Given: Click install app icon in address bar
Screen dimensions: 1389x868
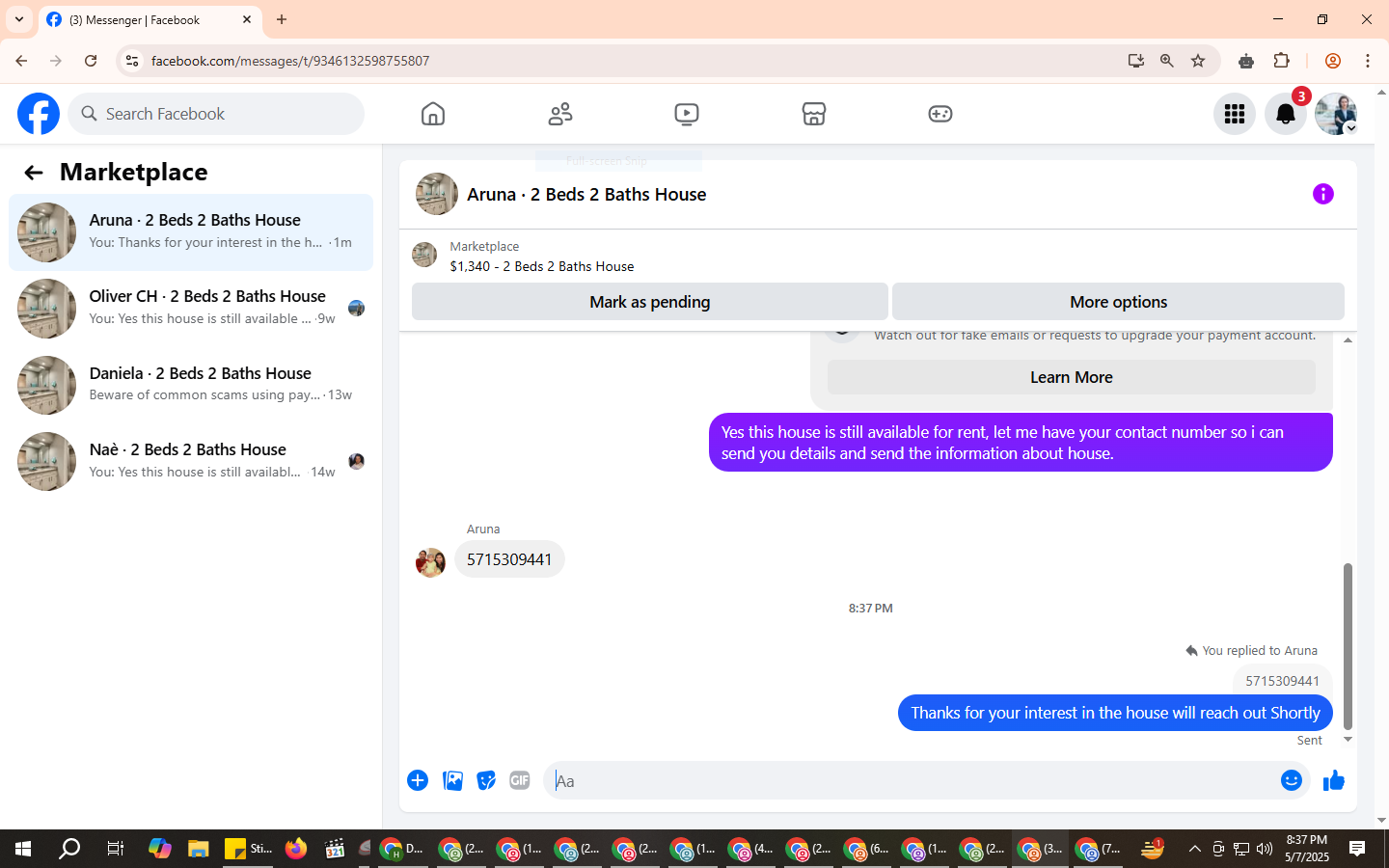Looking at the screenshot, I should (x=1136, y=61).
